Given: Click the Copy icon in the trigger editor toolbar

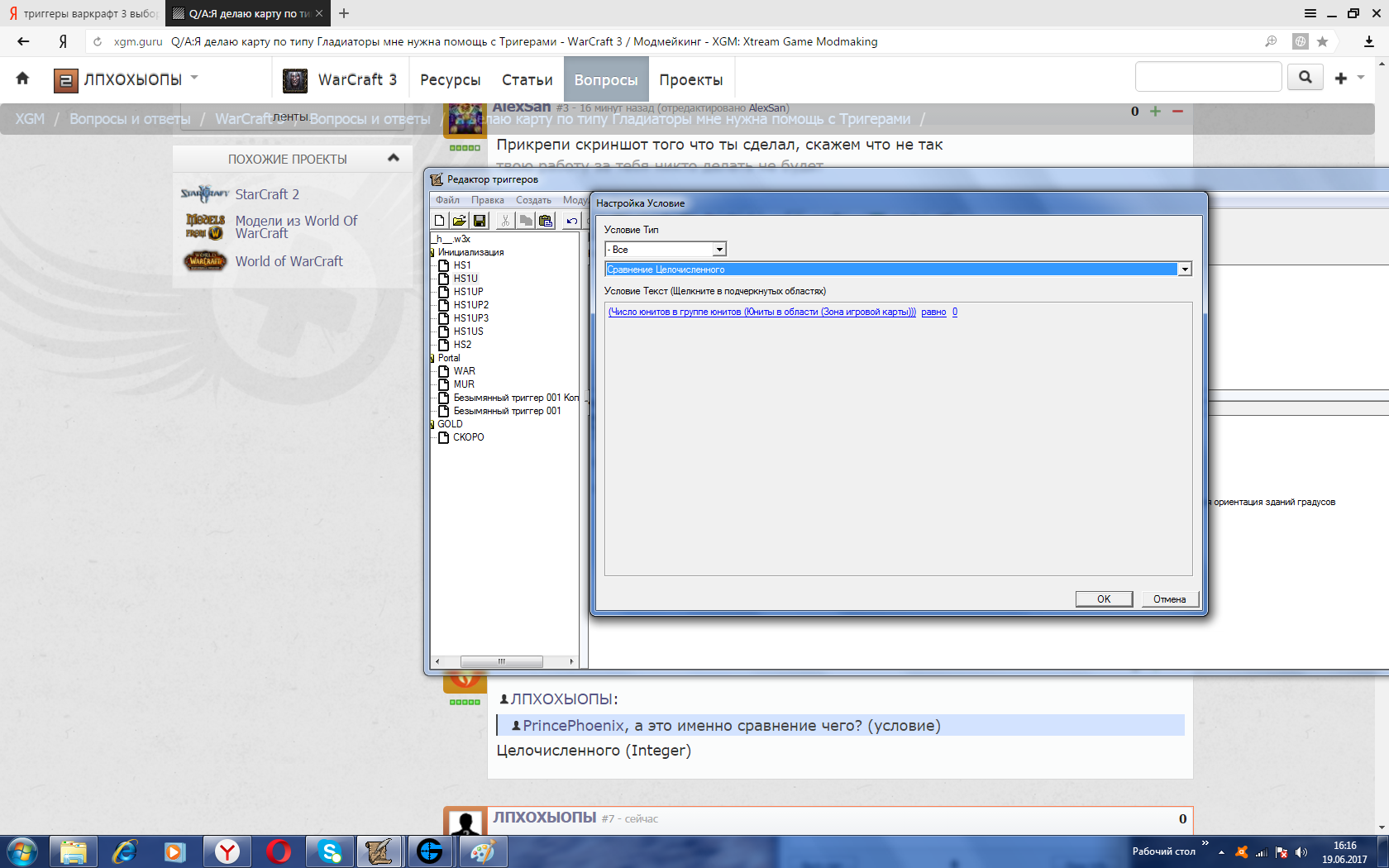Looking at the screenshot, I should (525, 221).
